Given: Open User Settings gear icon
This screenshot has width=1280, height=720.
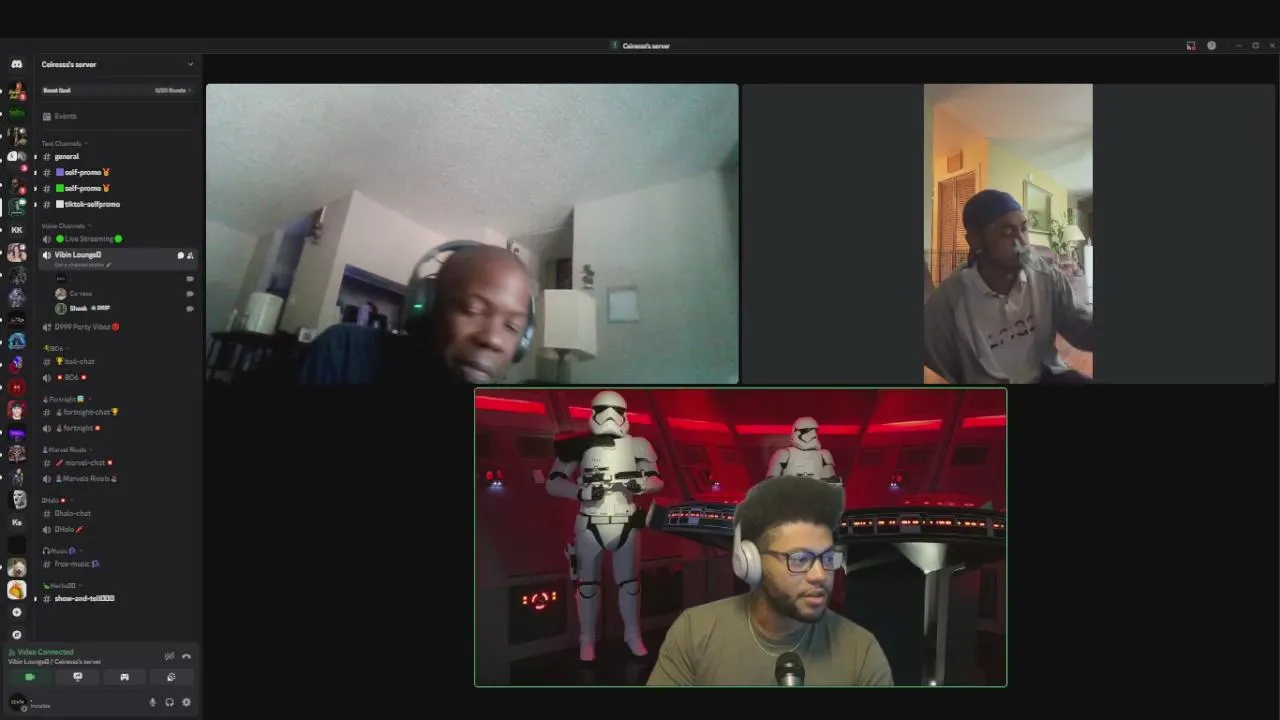Looking at the screenshot, I should coord(186,702).
